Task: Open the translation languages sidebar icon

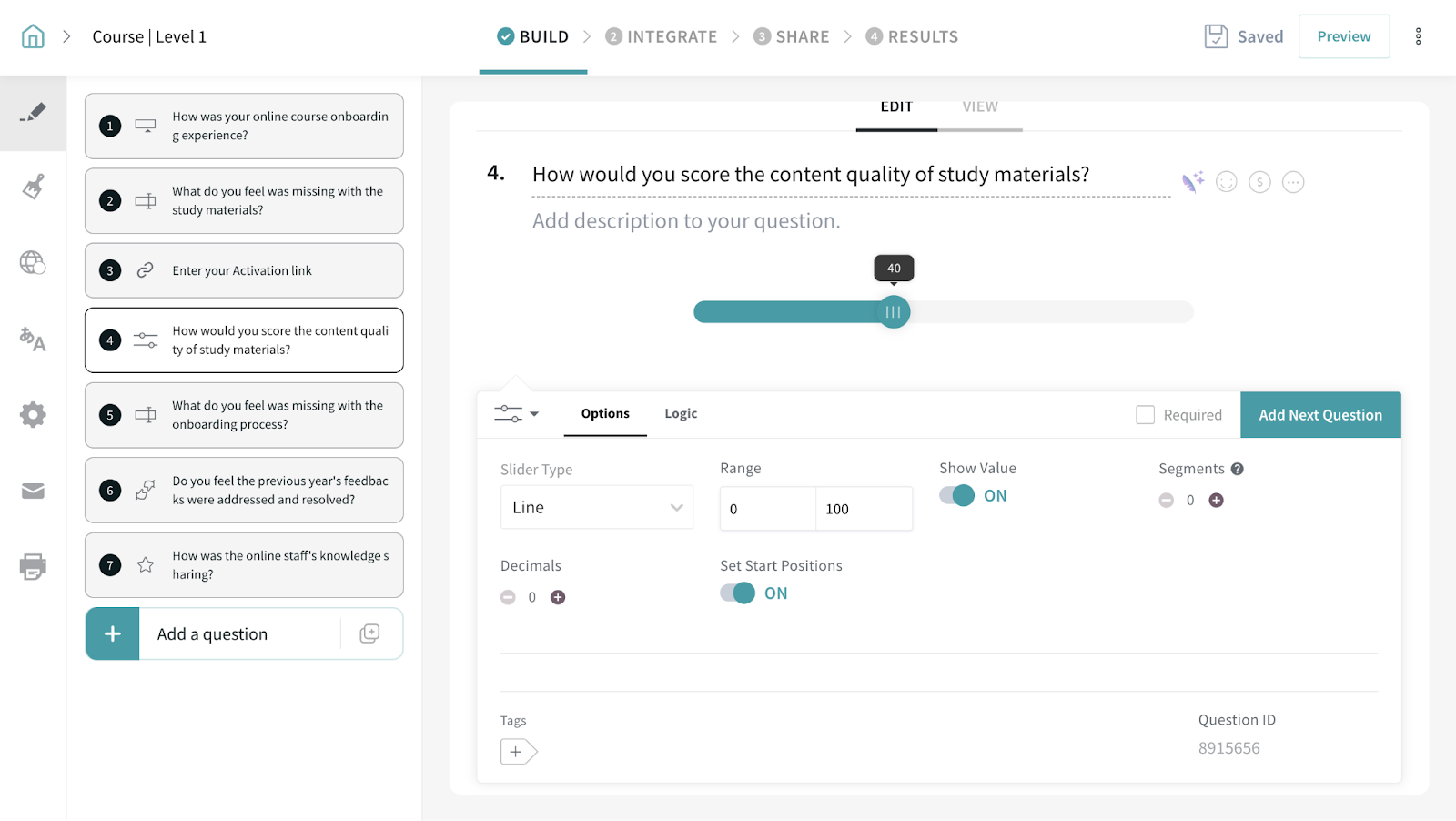Action: 33,340
